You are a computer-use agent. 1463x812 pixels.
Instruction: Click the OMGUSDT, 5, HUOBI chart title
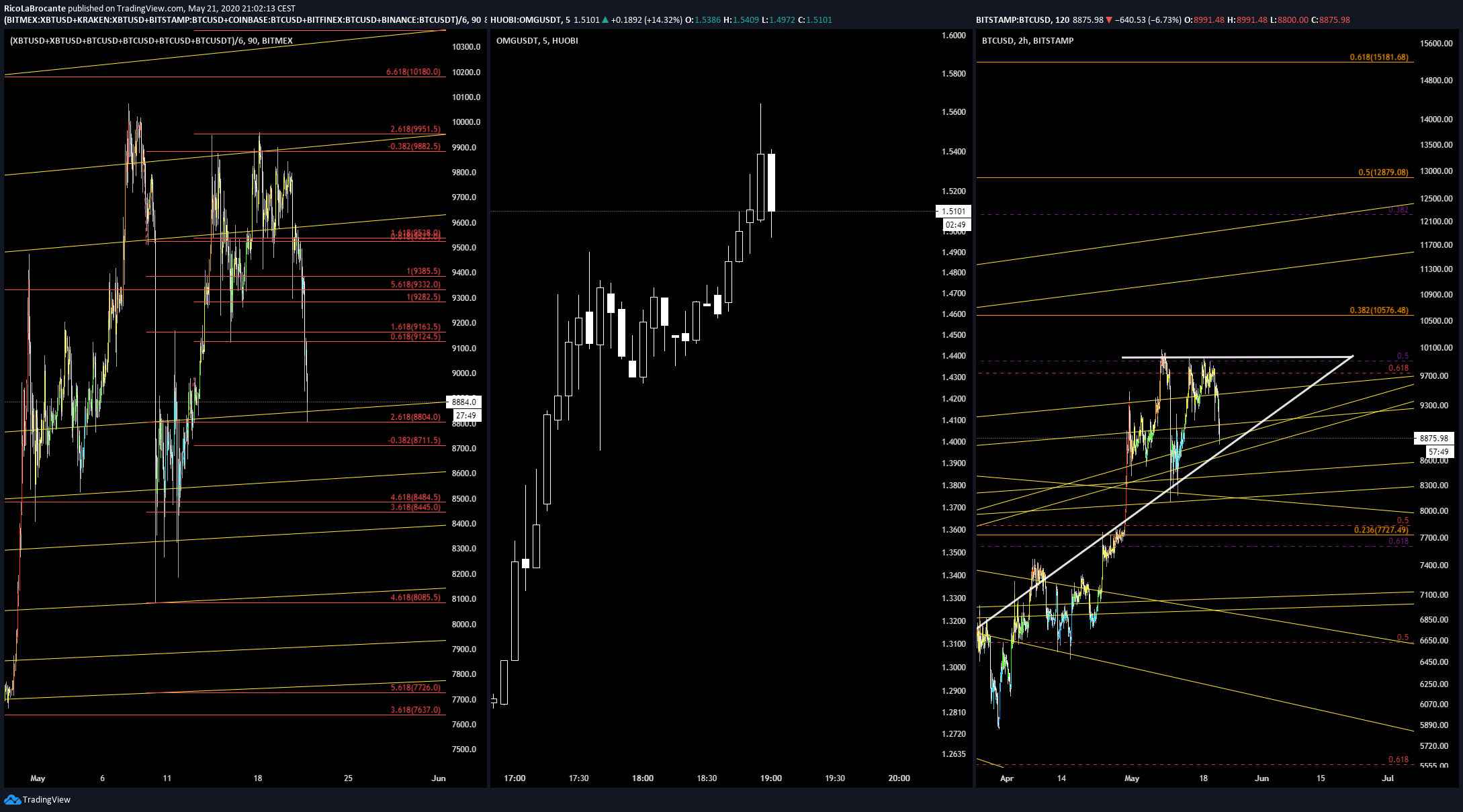(x=537, y=41)
